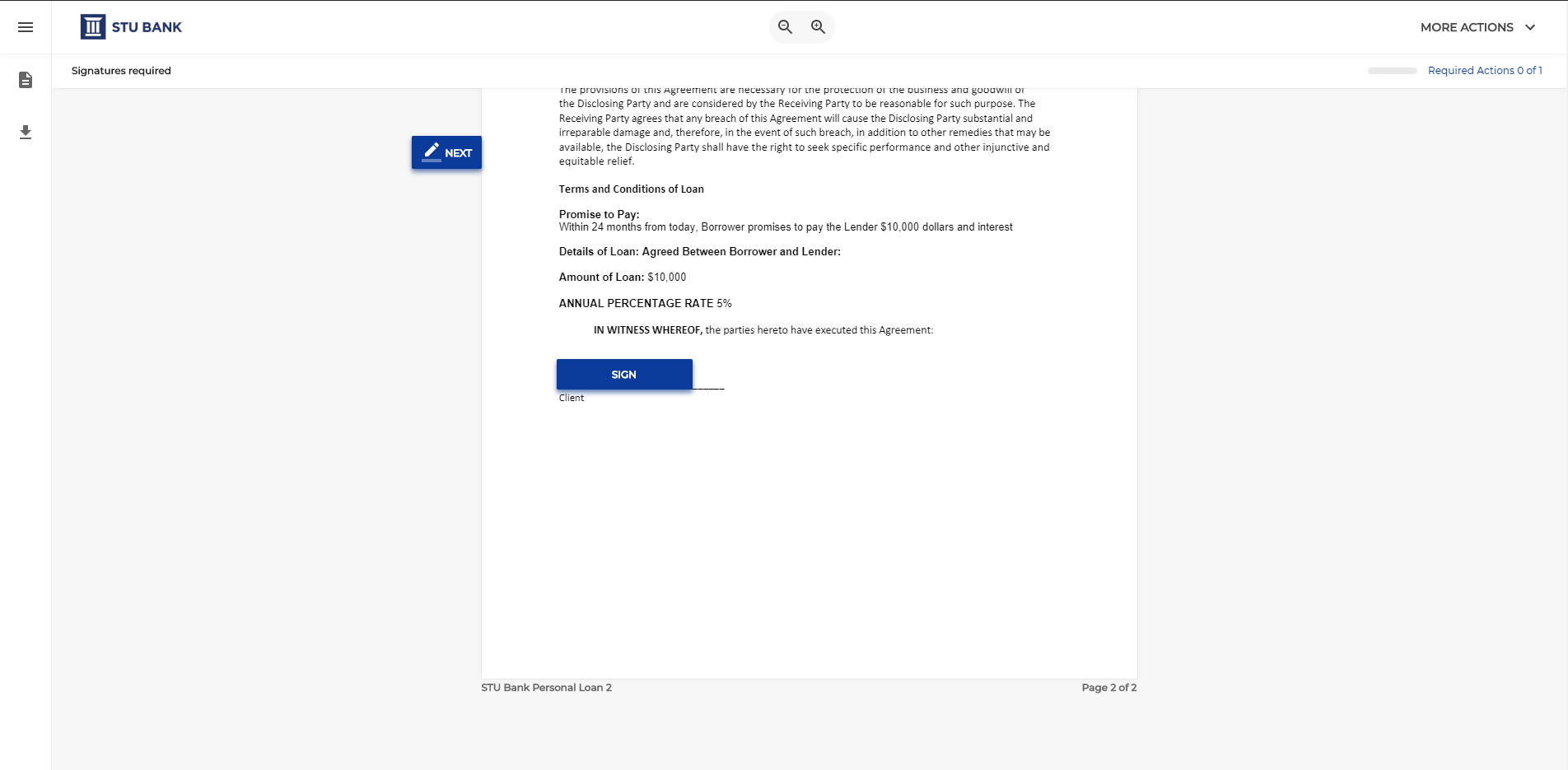The width and height of the screenshot is (1568, 770).
Task: Select "Terms and Conditions of Loan" heading
Action: click(x=632, y=189)
